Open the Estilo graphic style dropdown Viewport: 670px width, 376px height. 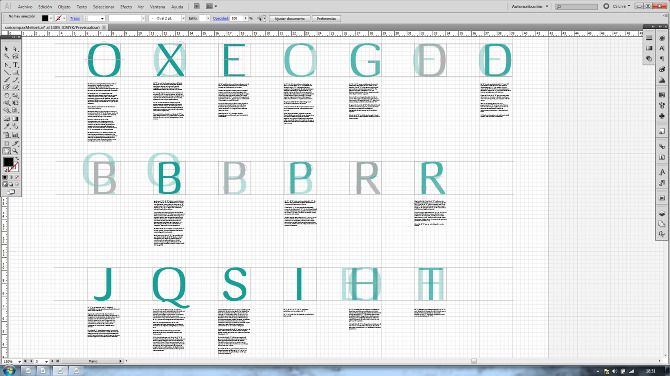point(208,18)
